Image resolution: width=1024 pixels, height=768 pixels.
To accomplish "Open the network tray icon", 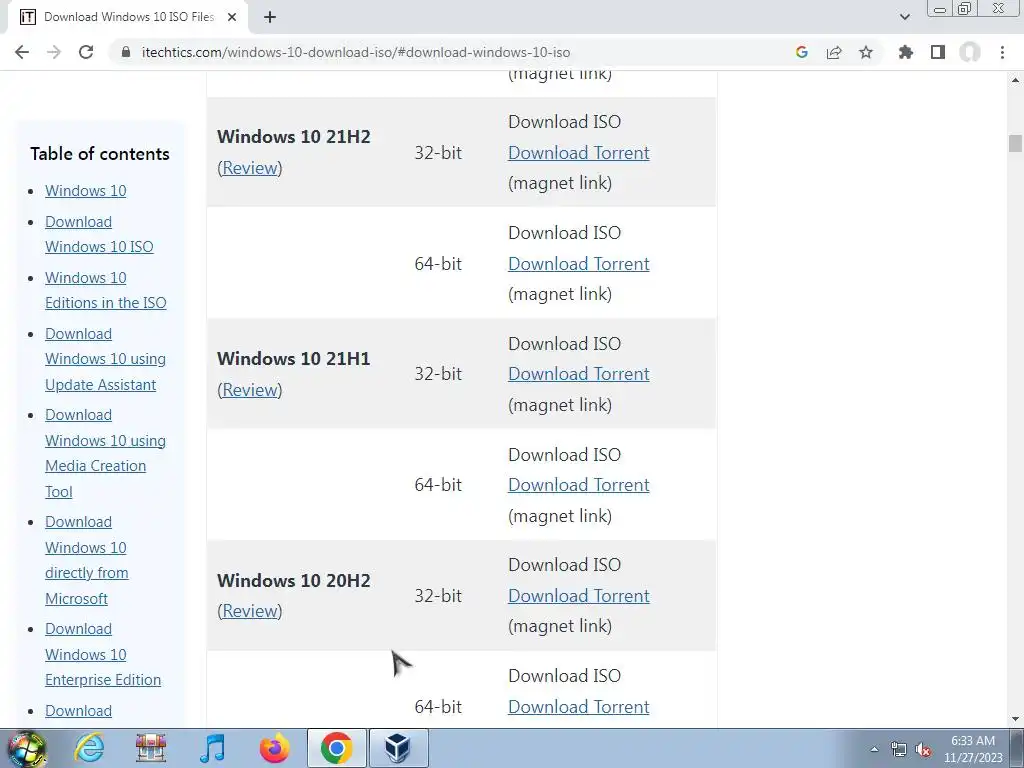I will [x=899, y=750].
